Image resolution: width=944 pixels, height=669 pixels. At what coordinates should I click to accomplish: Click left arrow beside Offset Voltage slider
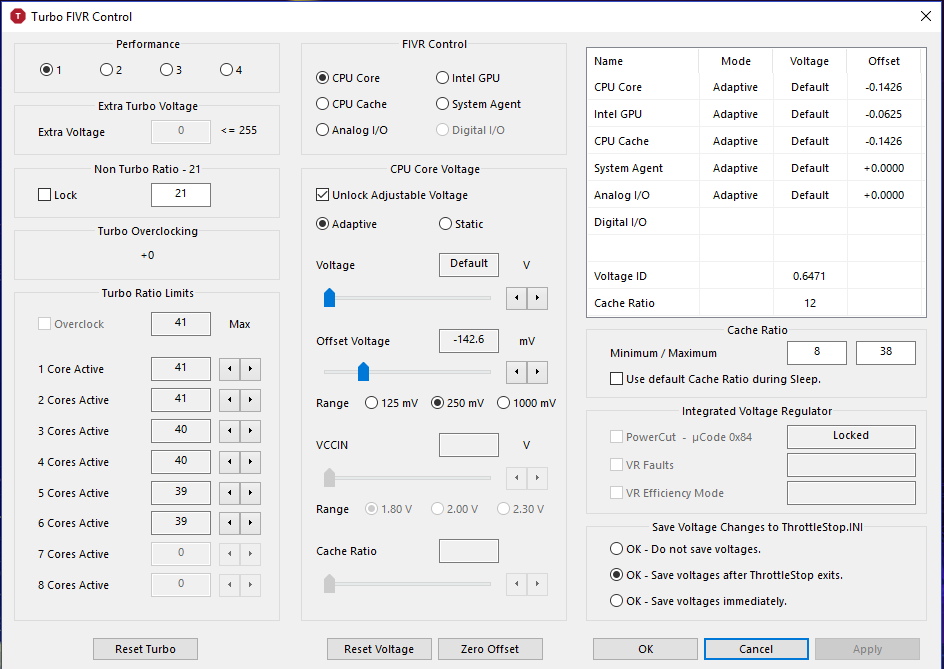click(517, 372)
